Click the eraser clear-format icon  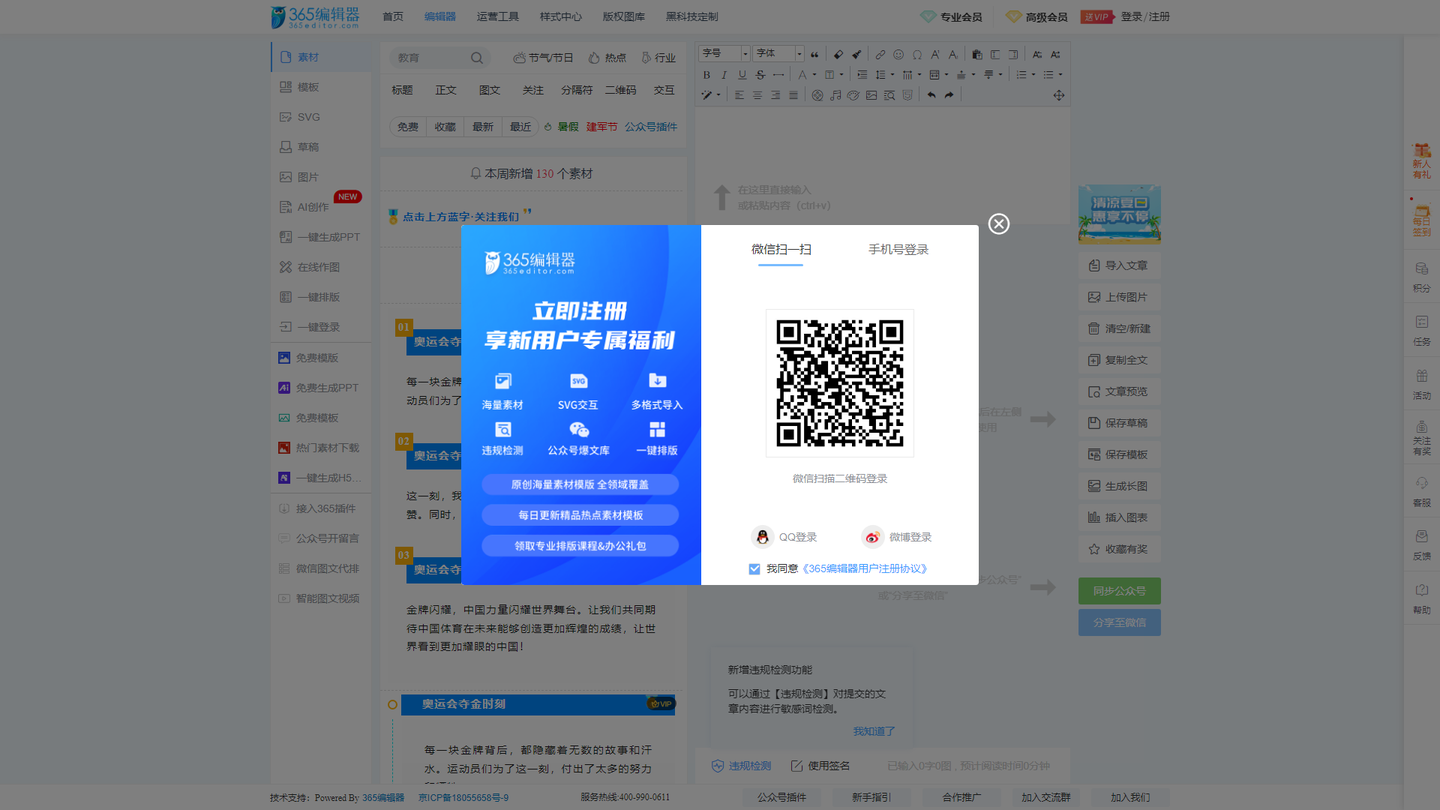point(838,55)
